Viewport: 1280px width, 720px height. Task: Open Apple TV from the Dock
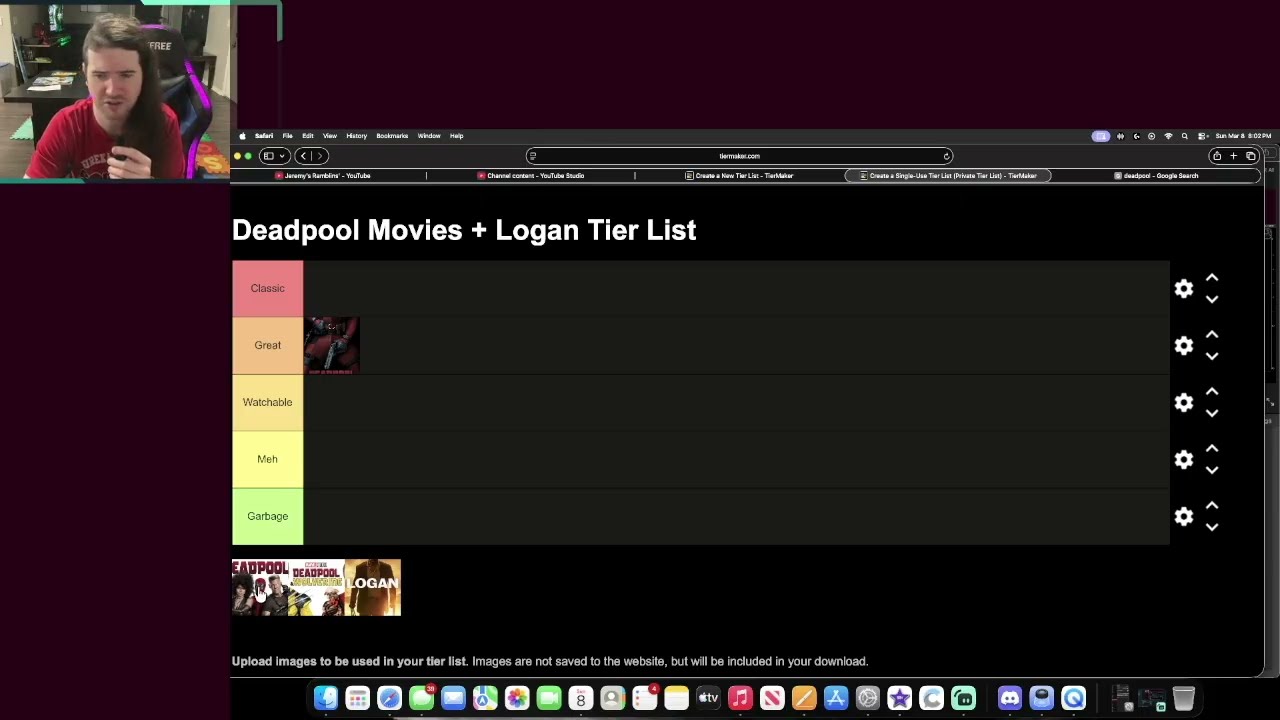tap(708, 698)
